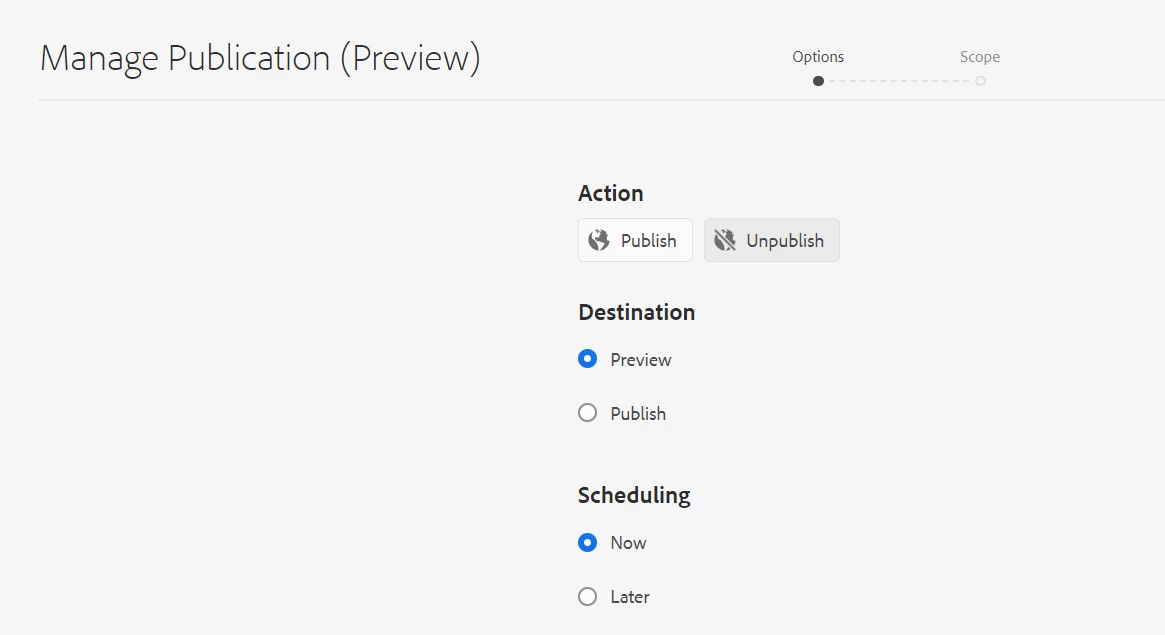Click the Manage Publication (Preview) title
Image resolution: width=1165 pixels, height=635 pixels.
tap(260, 58)
